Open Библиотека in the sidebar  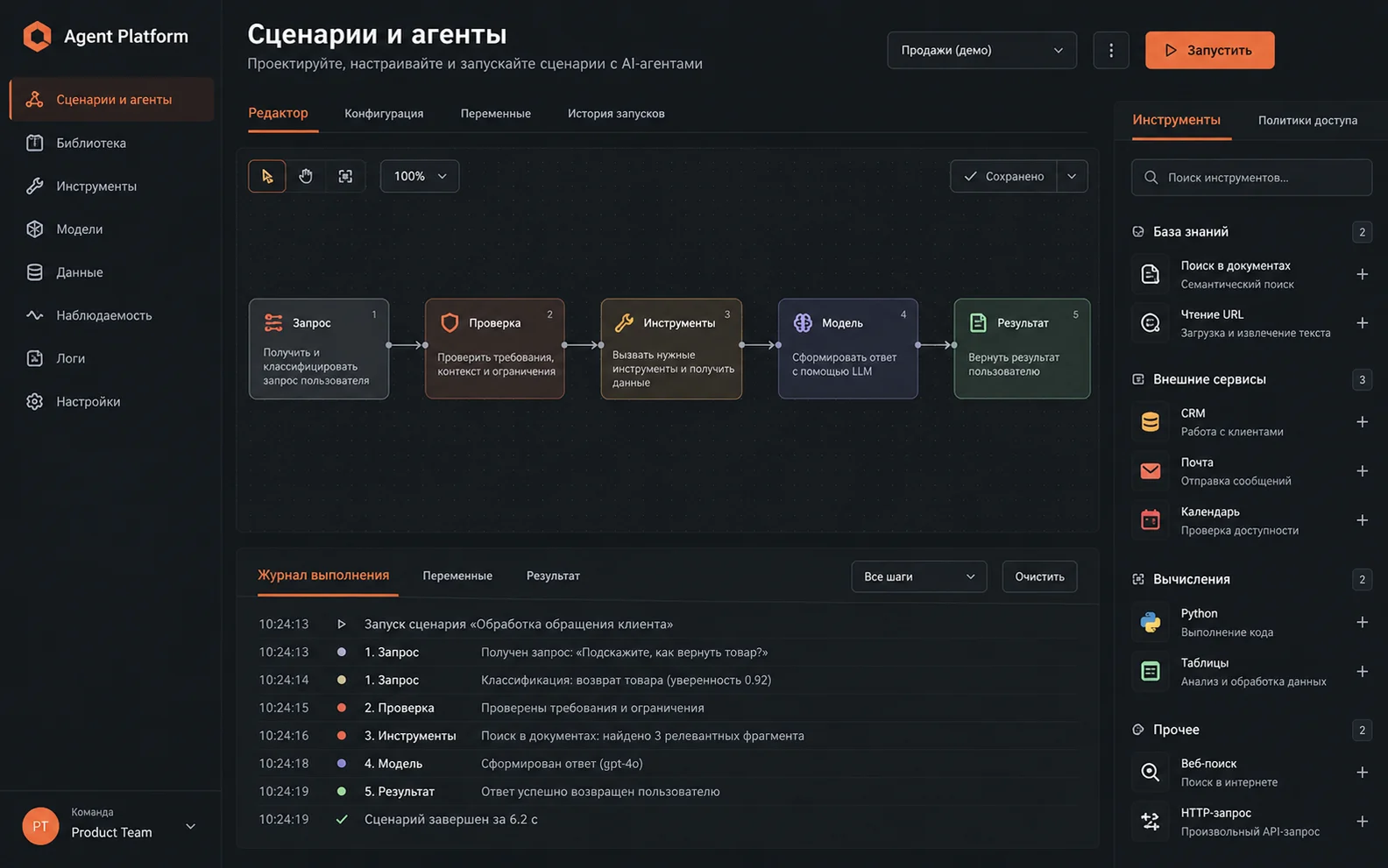tap(111, 143)
